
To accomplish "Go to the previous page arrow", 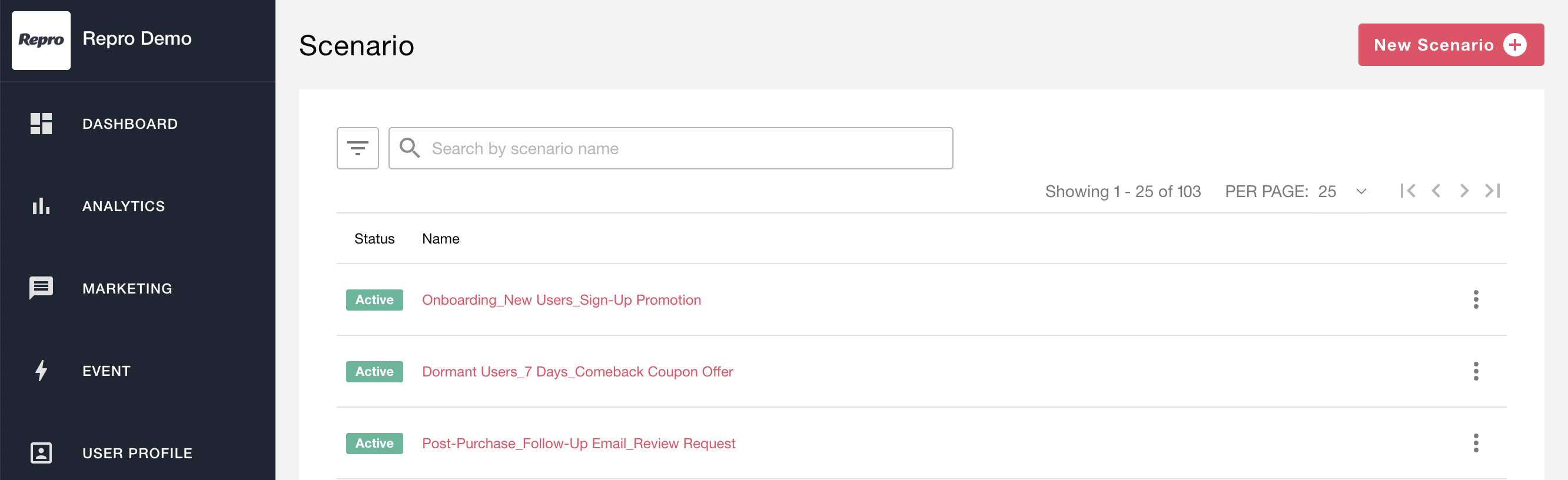I will coord(1436,191).
